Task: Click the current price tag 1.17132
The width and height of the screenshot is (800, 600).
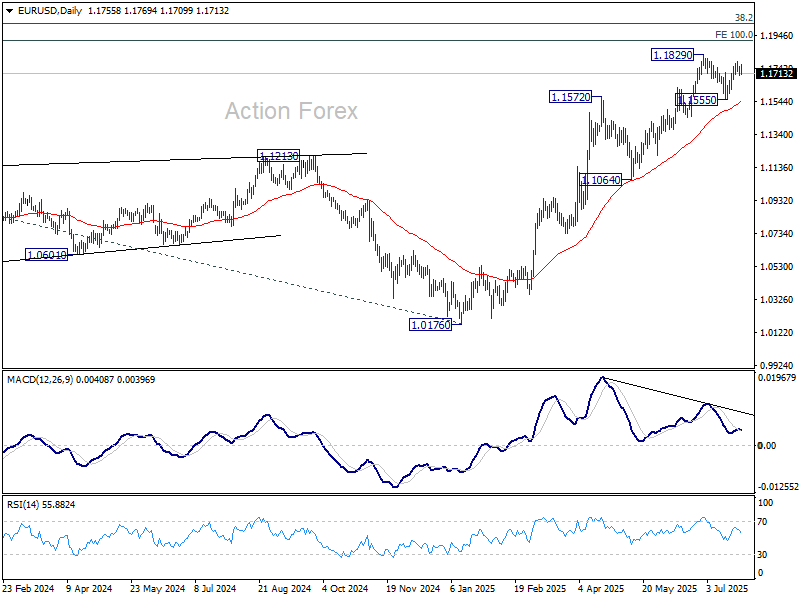Action: (x=776, y=73)
